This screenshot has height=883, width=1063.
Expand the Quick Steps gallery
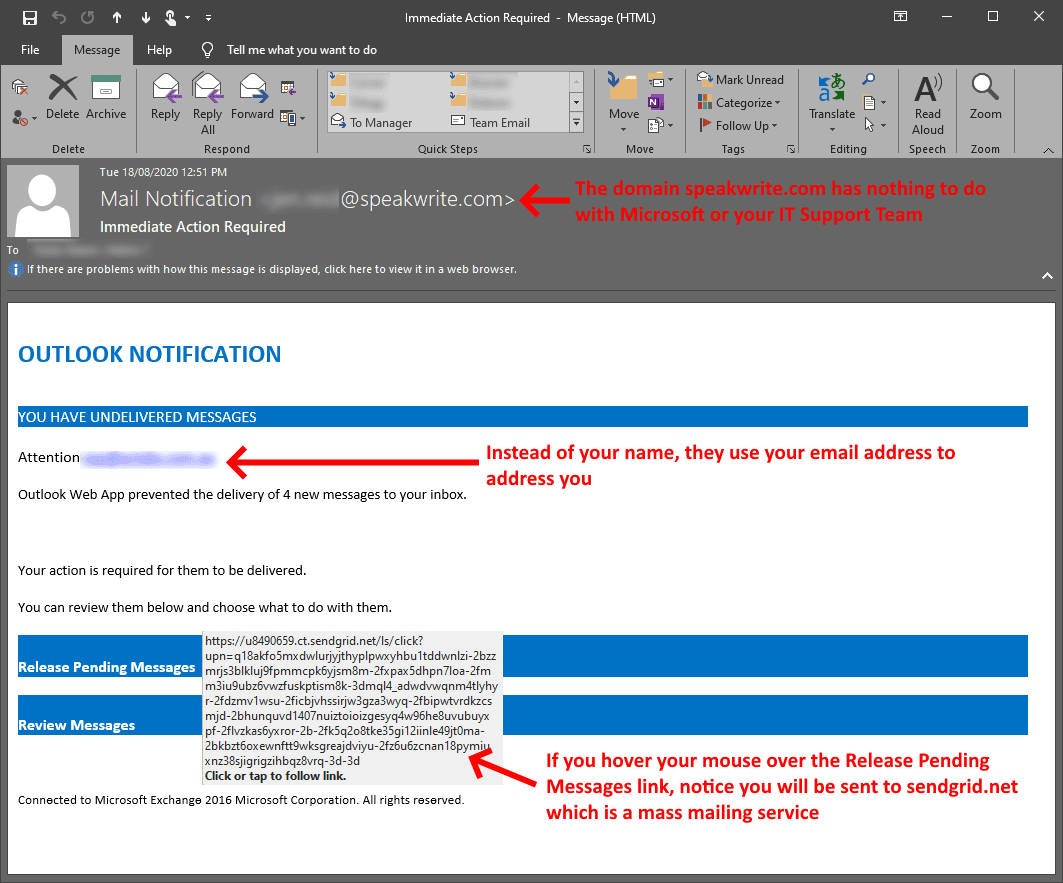(x=576, y=123)
